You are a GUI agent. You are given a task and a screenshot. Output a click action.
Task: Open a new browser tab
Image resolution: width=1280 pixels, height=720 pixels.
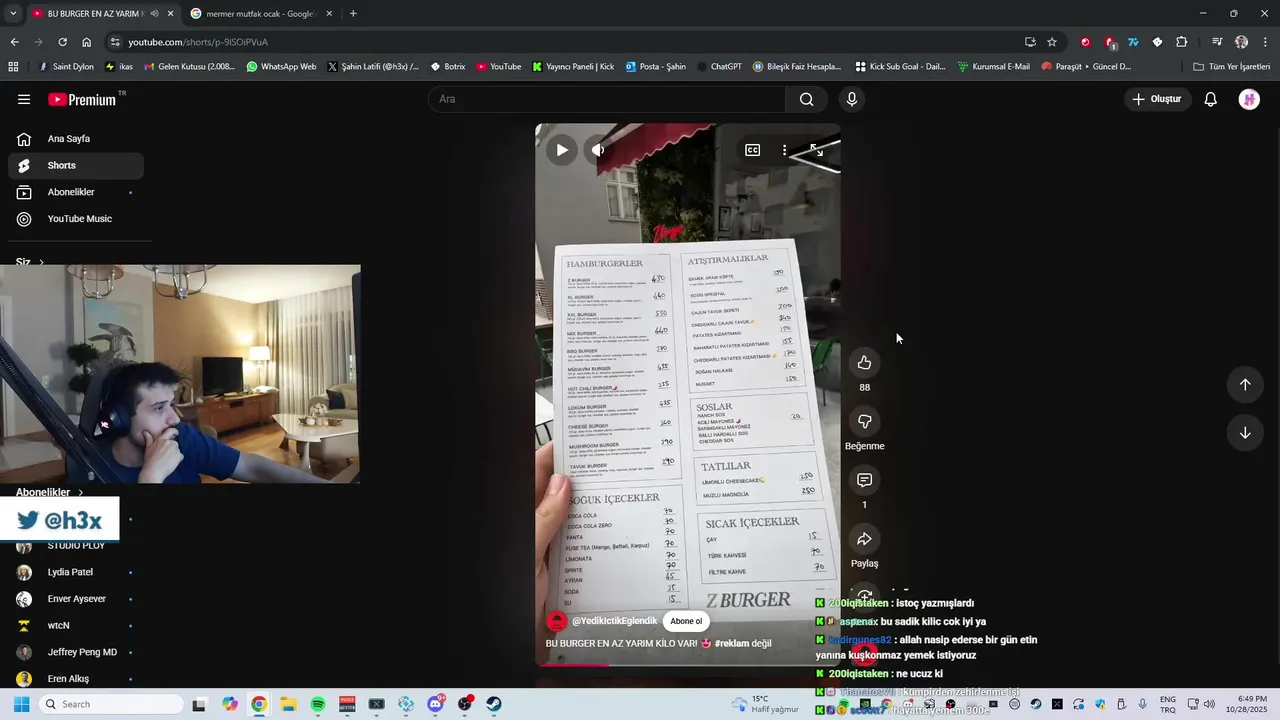pyautogui.click(x=353, y=13)
